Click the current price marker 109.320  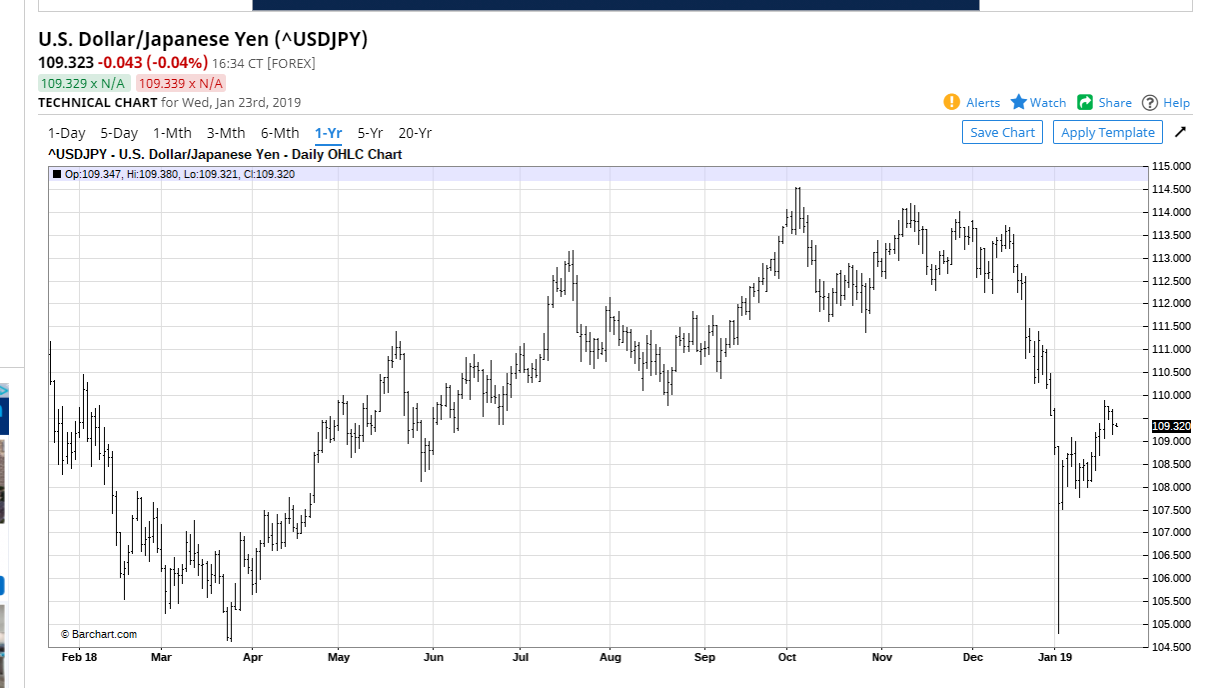1171,426
